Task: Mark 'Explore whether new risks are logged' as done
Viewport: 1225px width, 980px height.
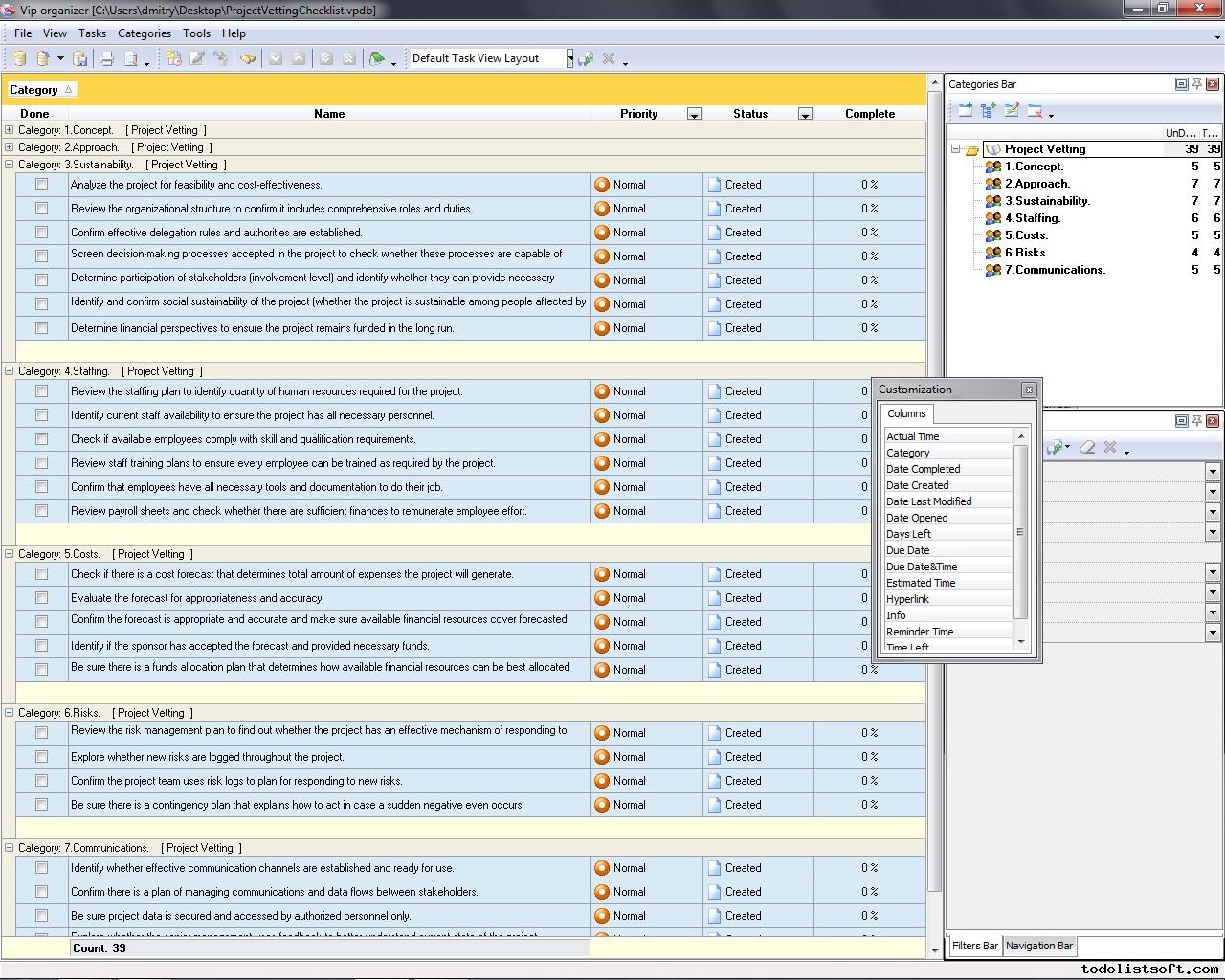Action: [x=41, y=757]
